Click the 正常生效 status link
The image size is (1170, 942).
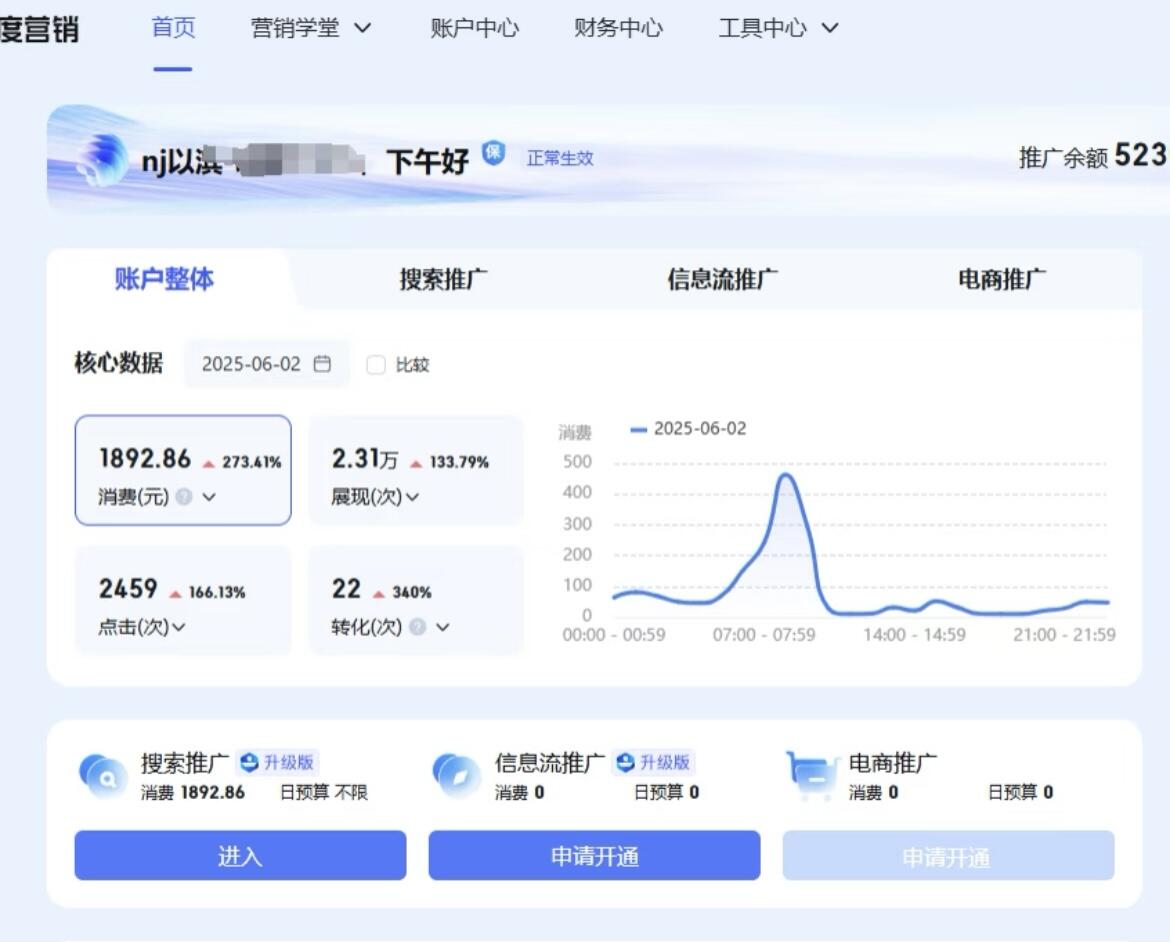pyautogui.click(x=560, y=158)
